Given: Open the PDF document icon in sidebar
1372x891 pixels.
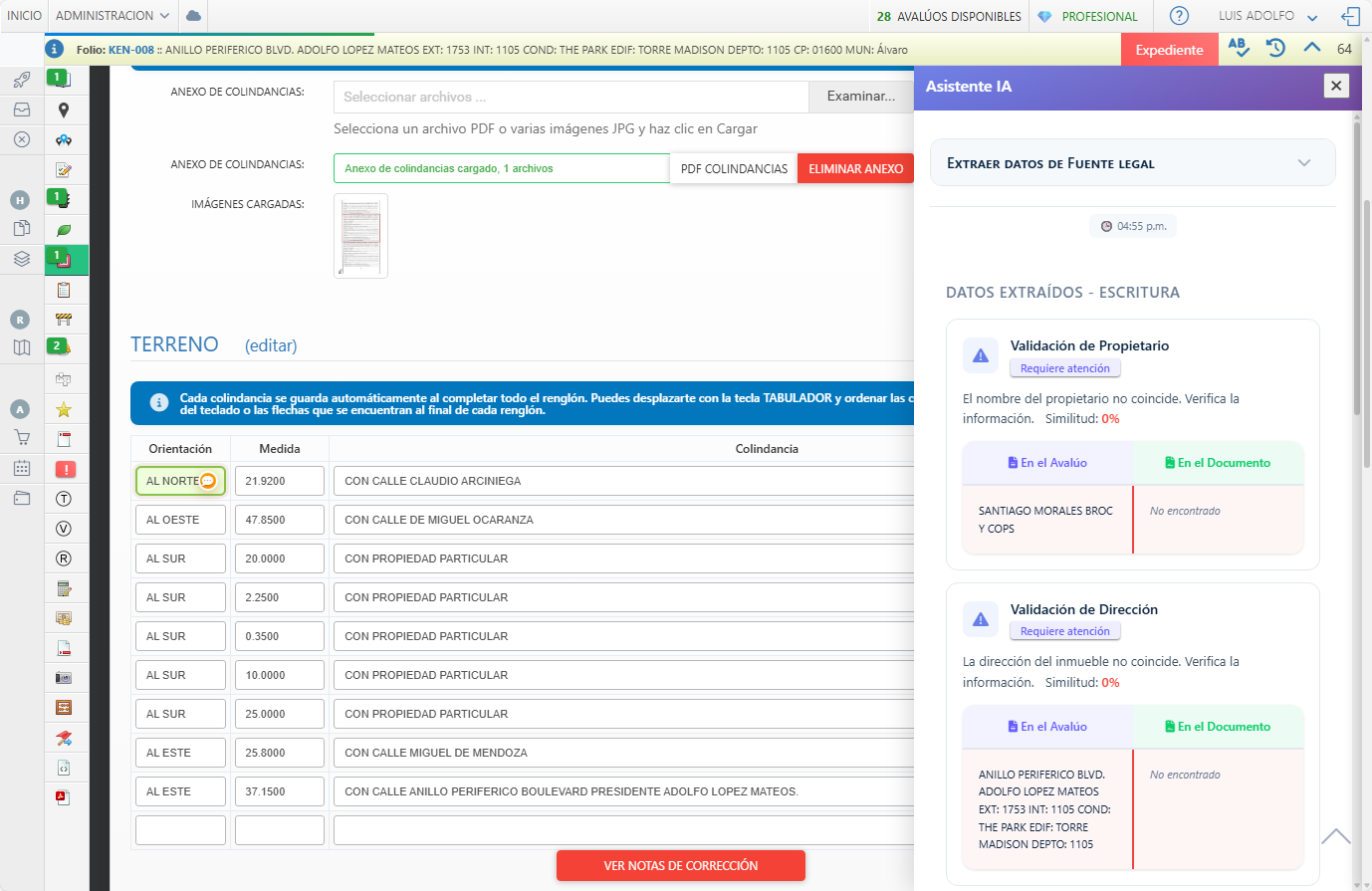Looking at the screenshot, I should [x=64, y=797].
